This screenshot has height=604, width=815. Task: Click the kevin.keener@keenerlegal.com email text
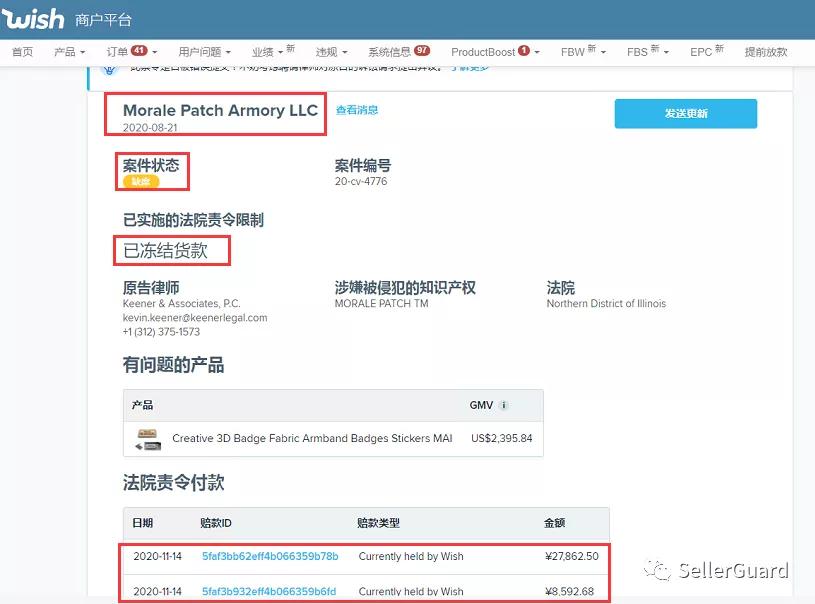[195, 318]
